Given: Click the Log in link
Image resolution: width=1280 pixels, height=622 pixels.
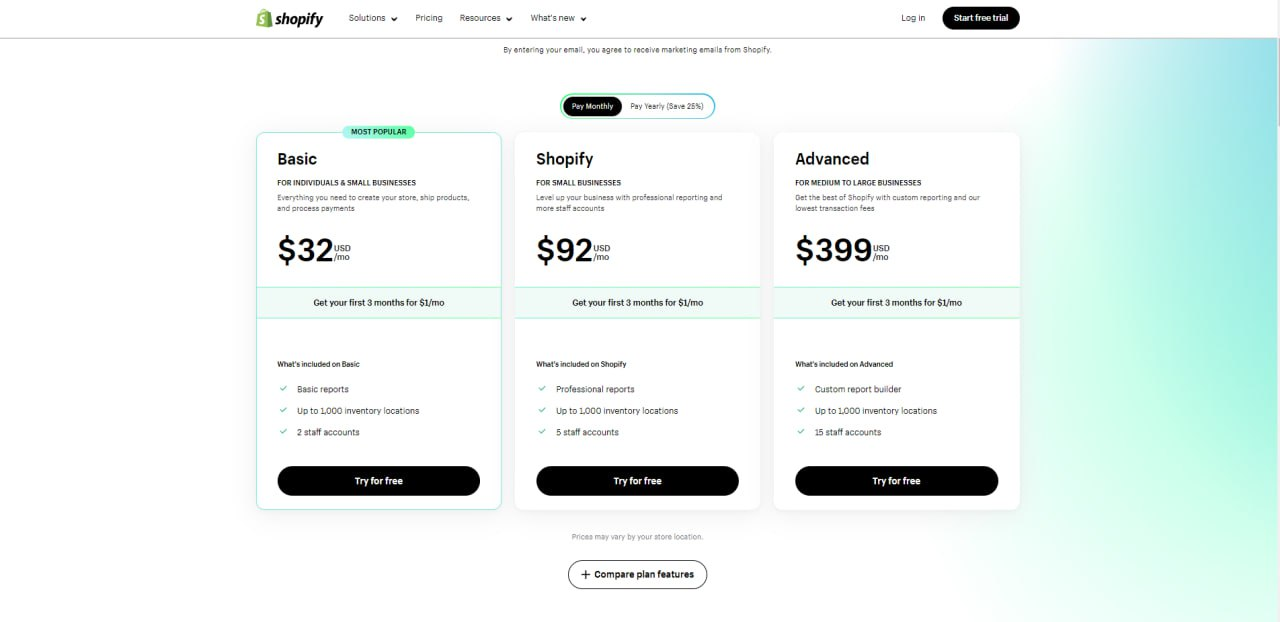Looking at the screenshot, I should pyautogui.click(x=913, y=18).
